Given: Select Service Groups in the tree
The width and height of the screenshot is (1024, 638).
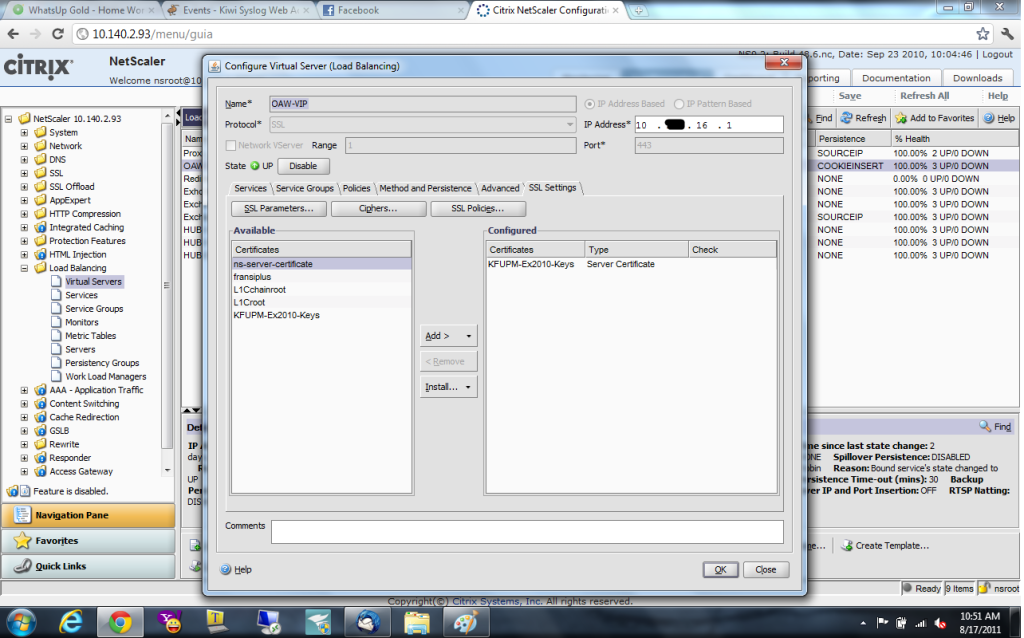Looking at the screenshot, I should pyautogui.click(x=94, y=309).
